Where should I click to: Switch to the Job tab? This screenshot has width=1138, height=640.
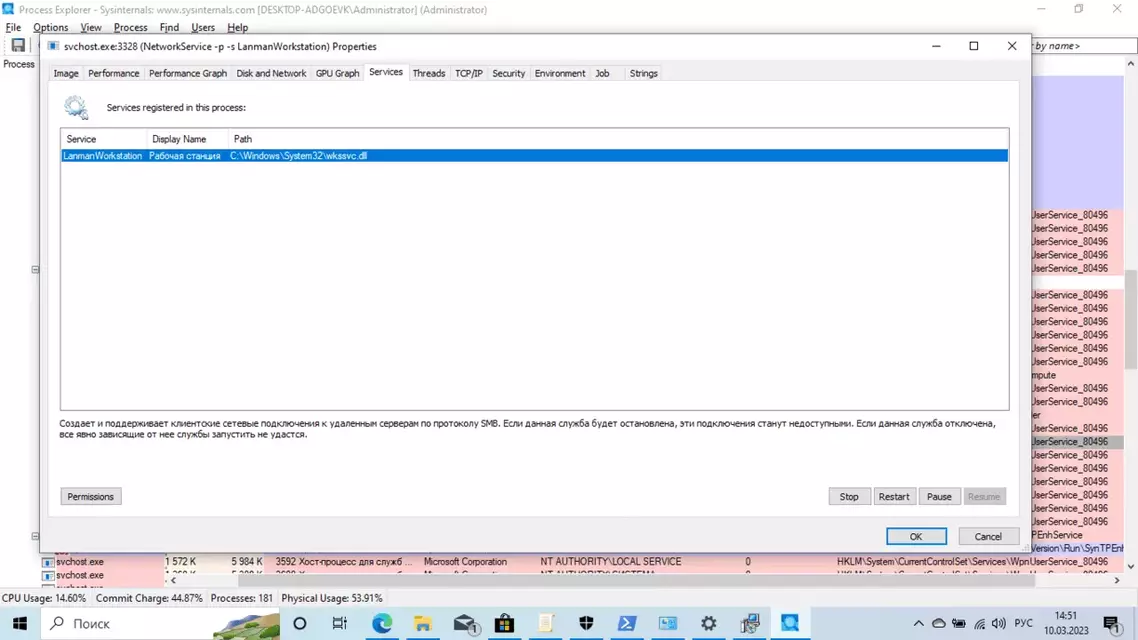click(602, 73)
